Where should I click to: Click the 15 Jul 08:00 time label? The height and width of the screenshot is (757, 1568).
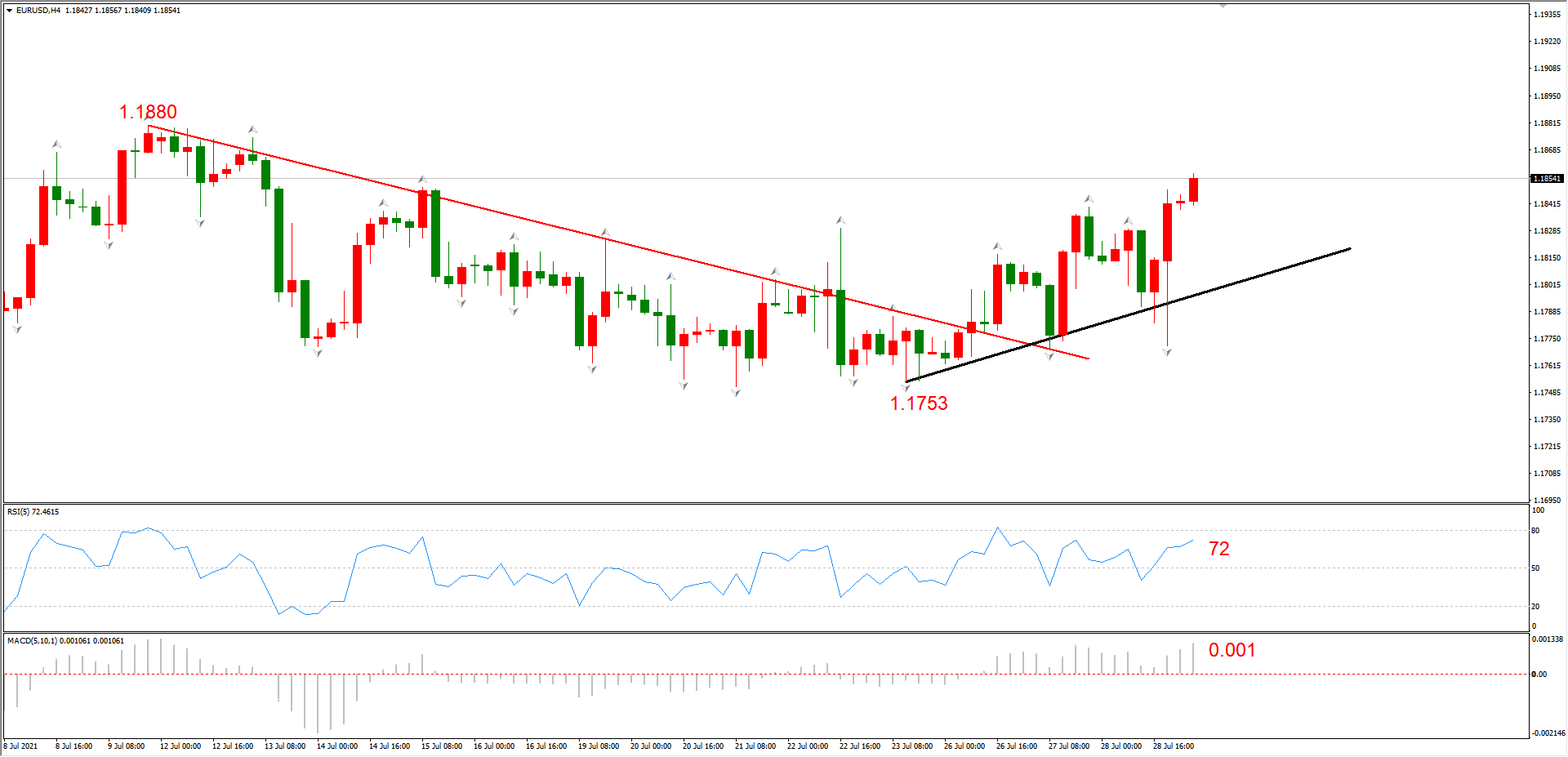(442, 746)
